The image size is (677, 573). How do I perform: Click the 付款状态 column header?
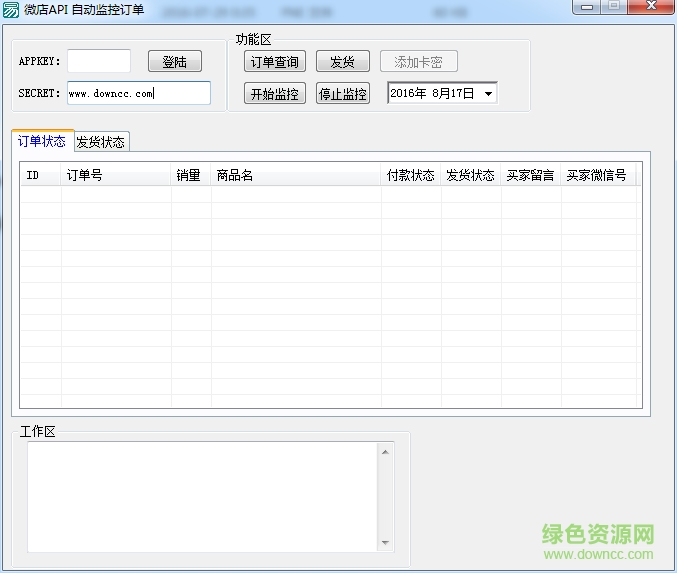[411, 175]
